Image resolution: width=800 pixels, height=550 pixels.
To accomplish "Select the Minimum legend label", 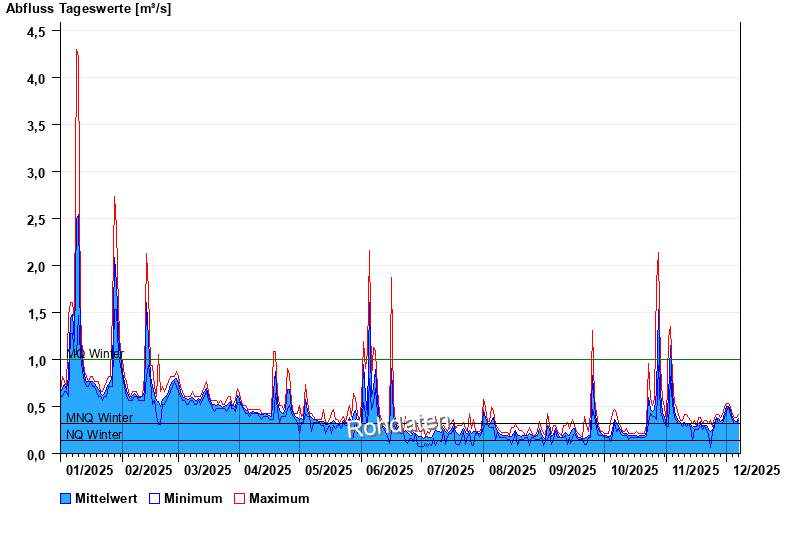I will [193, 498].
